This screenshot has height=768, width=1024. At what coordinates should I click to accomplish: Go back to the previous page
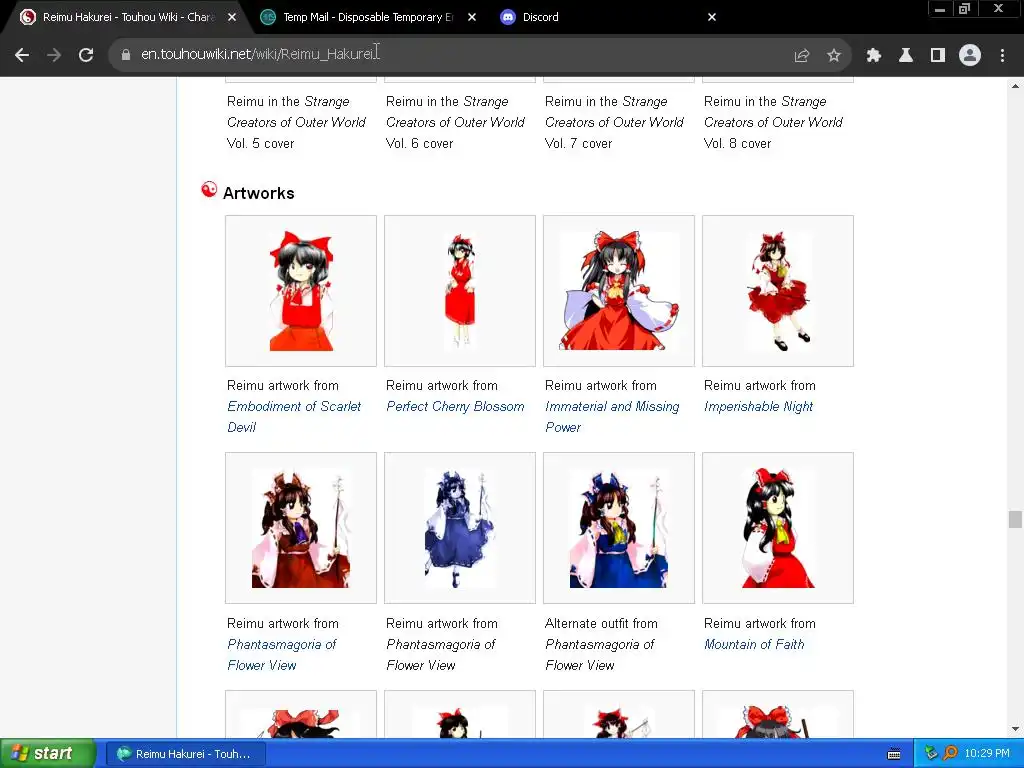click(22, 55)
